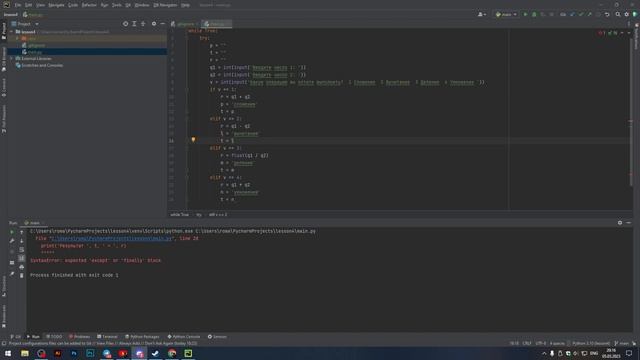This screenshot has height=360, width=640.
Task: Click Collapse All in Project panel
Action: pyautogui.click(x=143, y=24)
